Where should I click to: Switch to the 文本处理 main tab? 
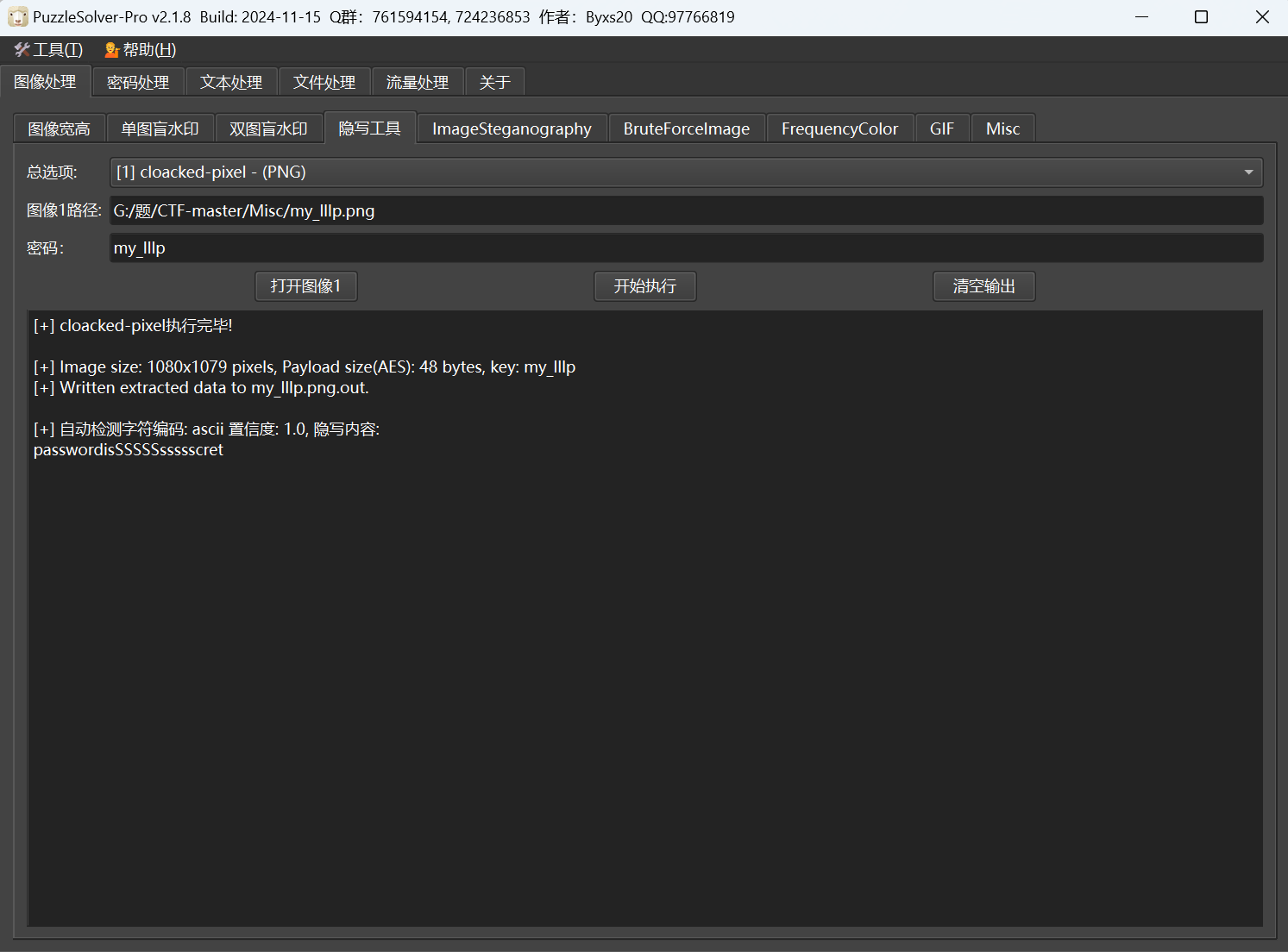point(231,83)
